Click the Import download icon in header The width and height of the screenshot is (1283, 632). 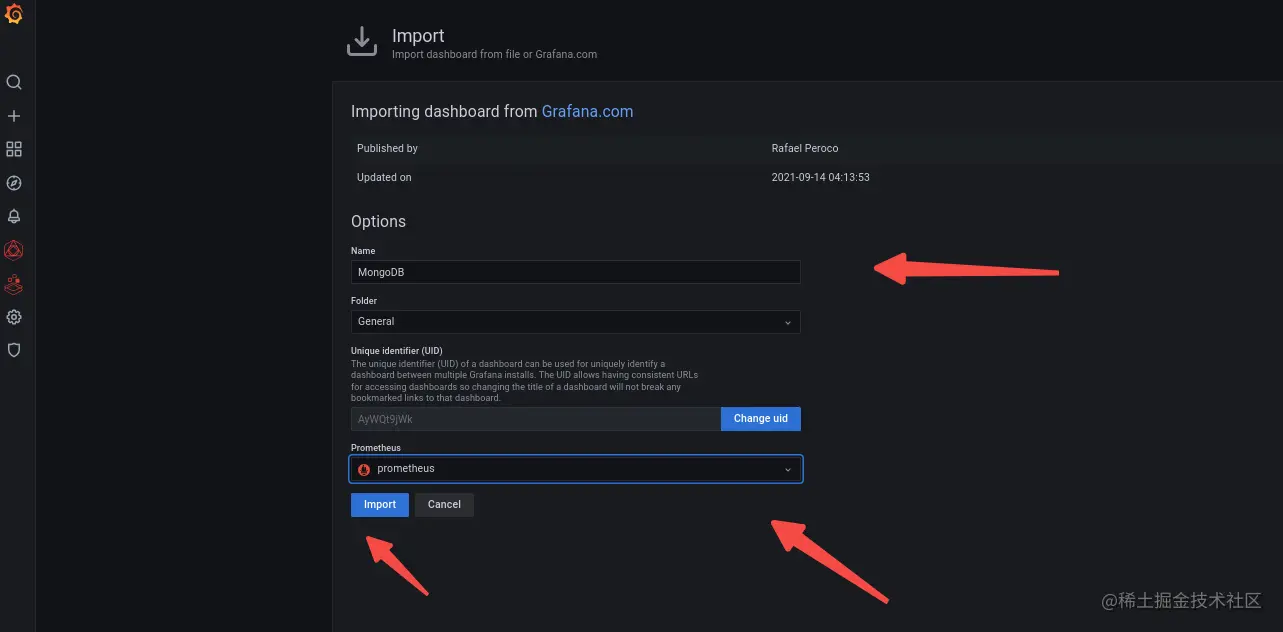(361, 41)
